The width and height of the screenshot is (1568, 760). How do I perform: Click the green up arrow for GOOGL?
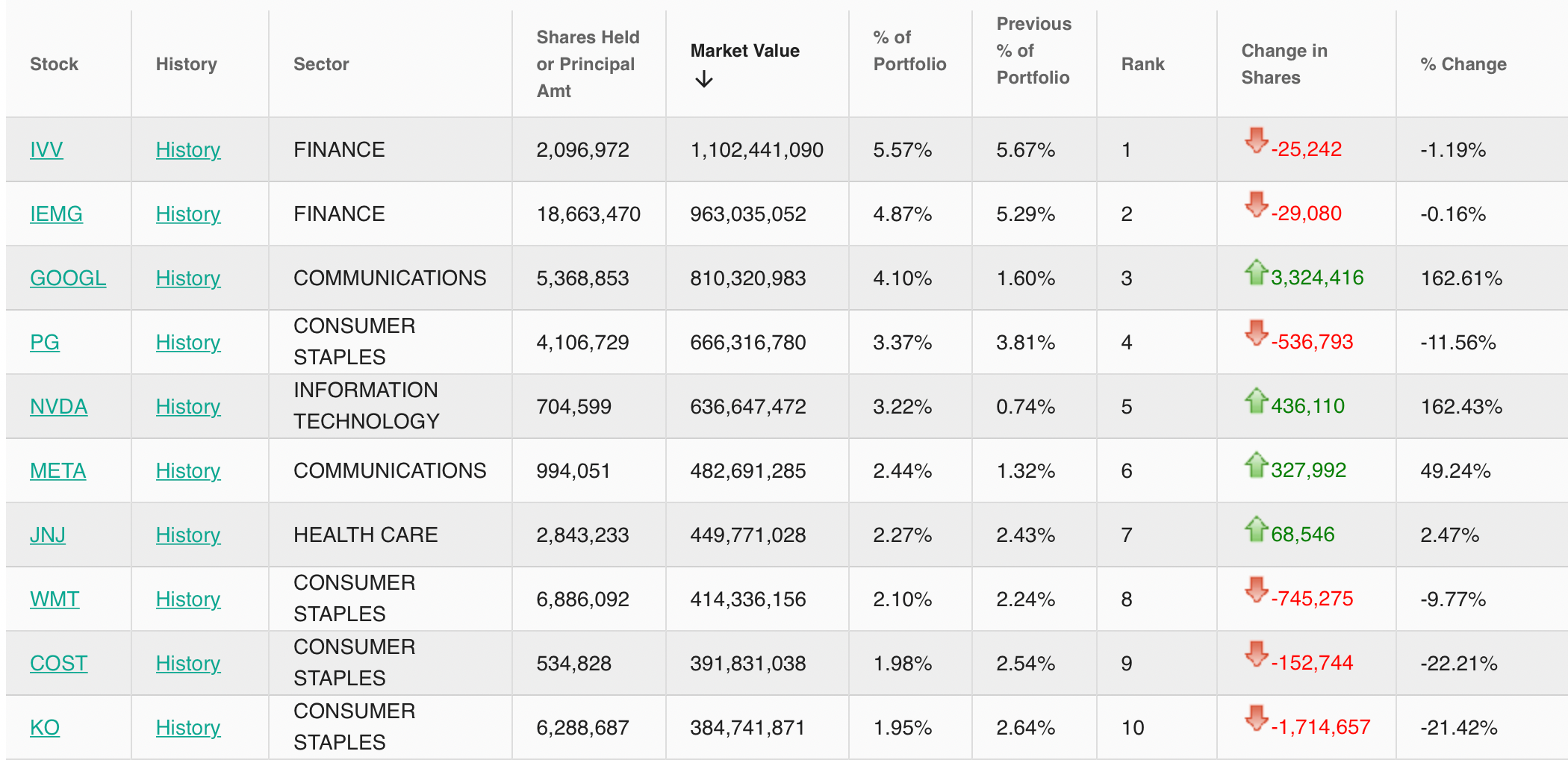pyautogui.click(x=1257, y=272)
